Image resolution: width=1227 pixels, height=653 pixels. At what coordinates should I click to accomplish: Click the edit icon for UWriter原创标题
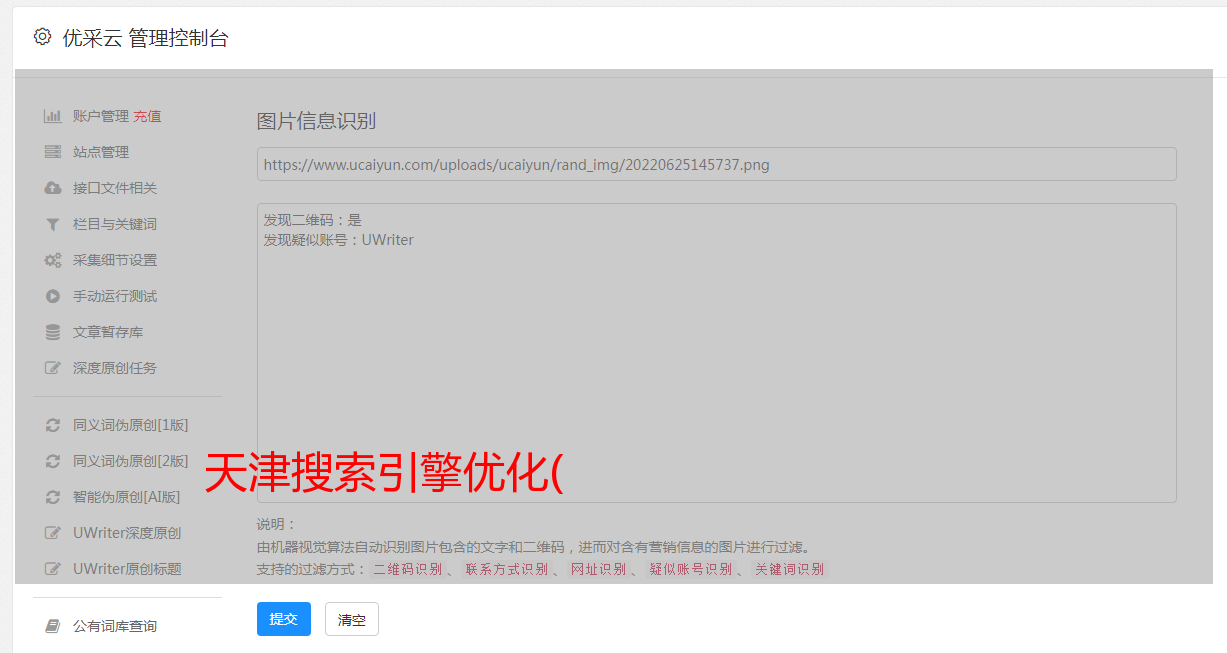coord(53,569)
